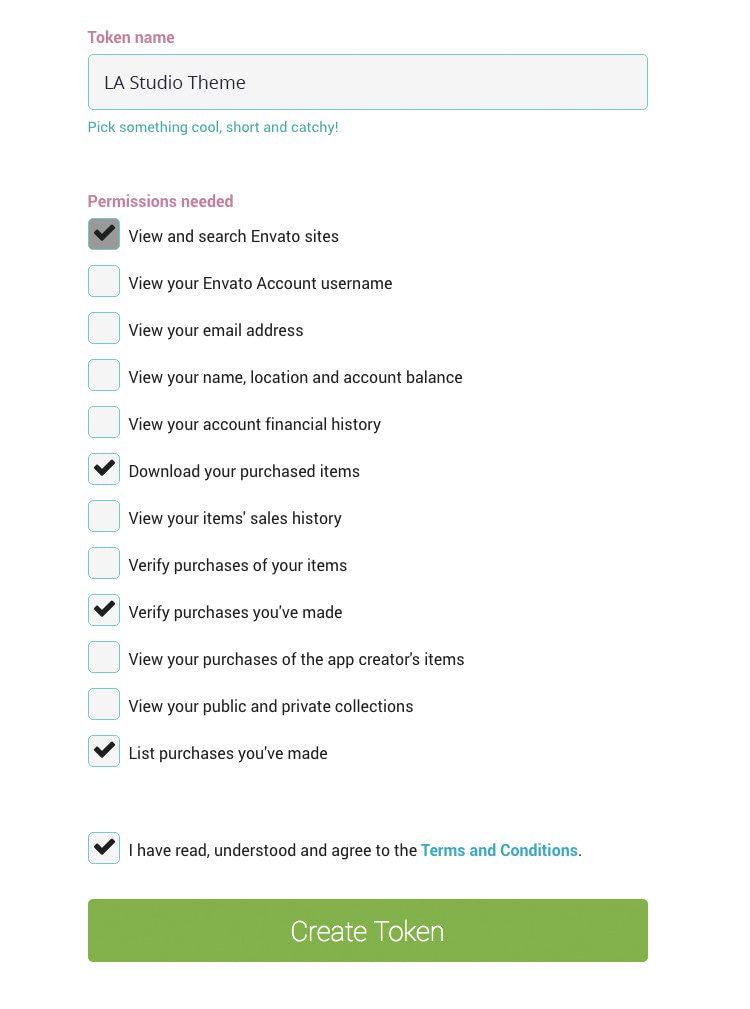
Task: Open the Terms and Conditions link
Action: click(499, 850)
